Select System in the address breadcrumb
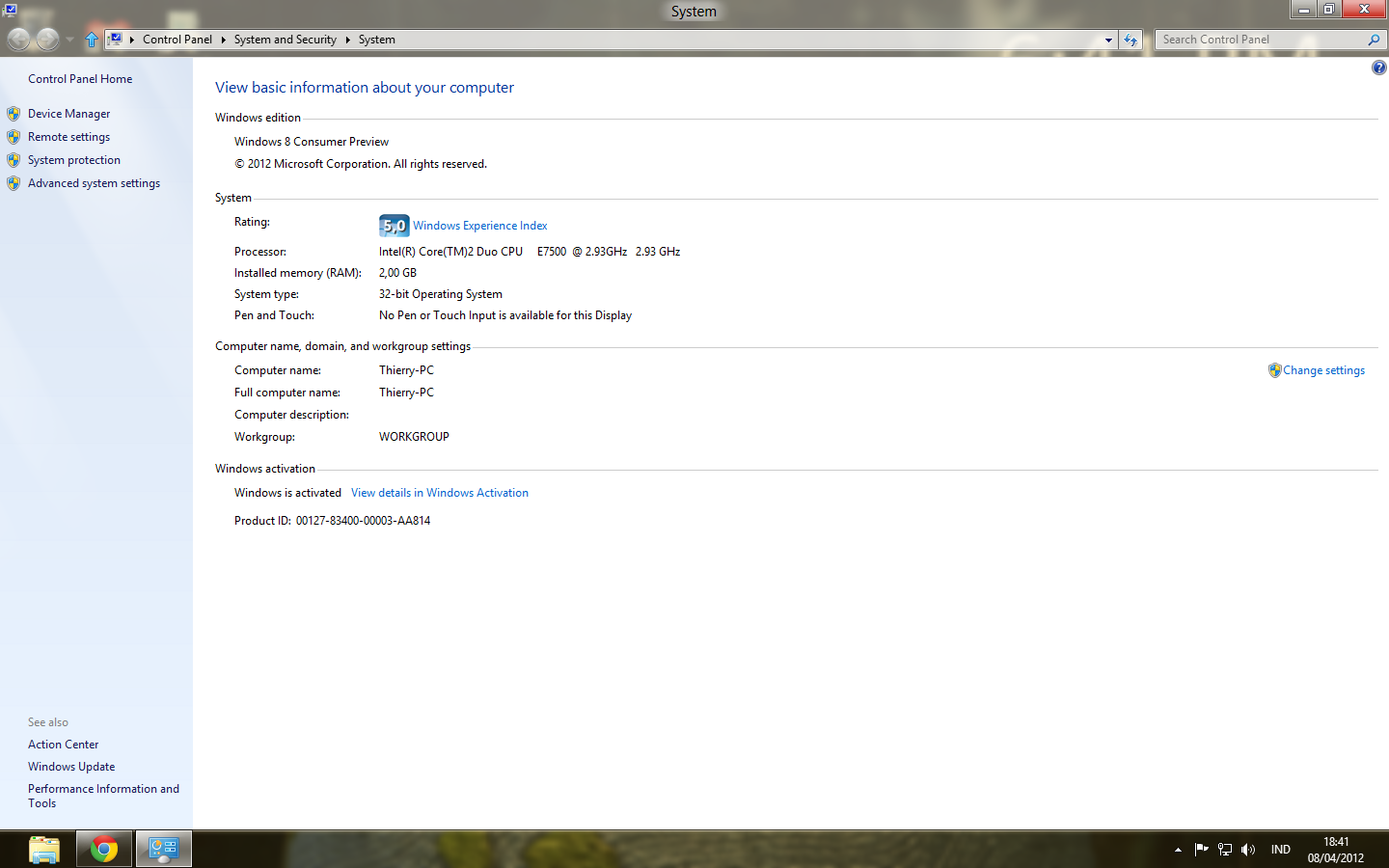Image resolution: width=1389 pixels, height=868 pixels. 377,40
